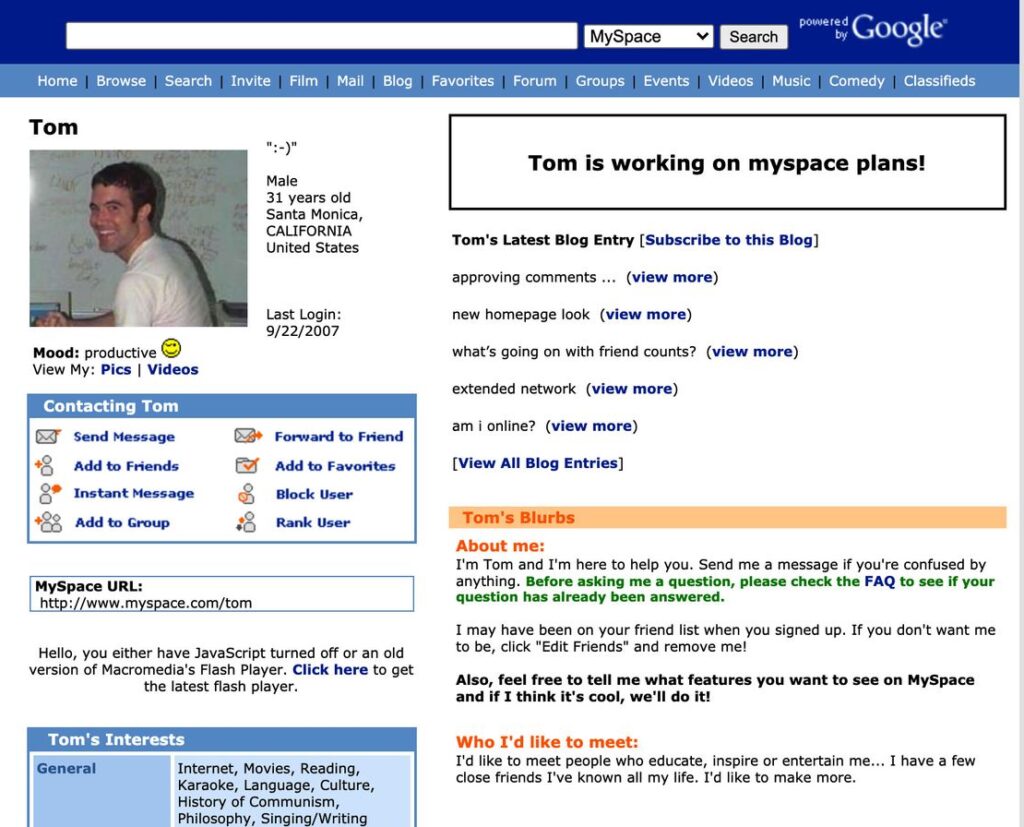
Task: Open Classifieds from the navigation bar
Action: tap(939, 81)
